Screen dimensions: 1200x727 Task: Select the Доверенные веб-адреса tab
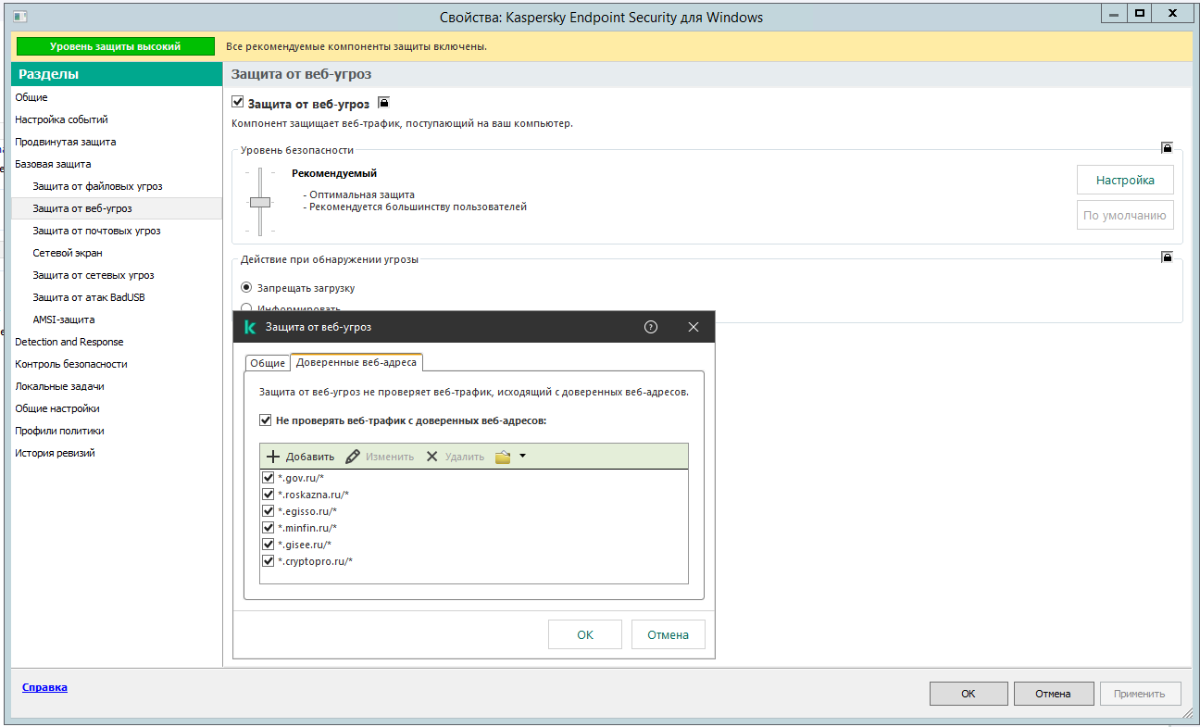click(356, 362)
